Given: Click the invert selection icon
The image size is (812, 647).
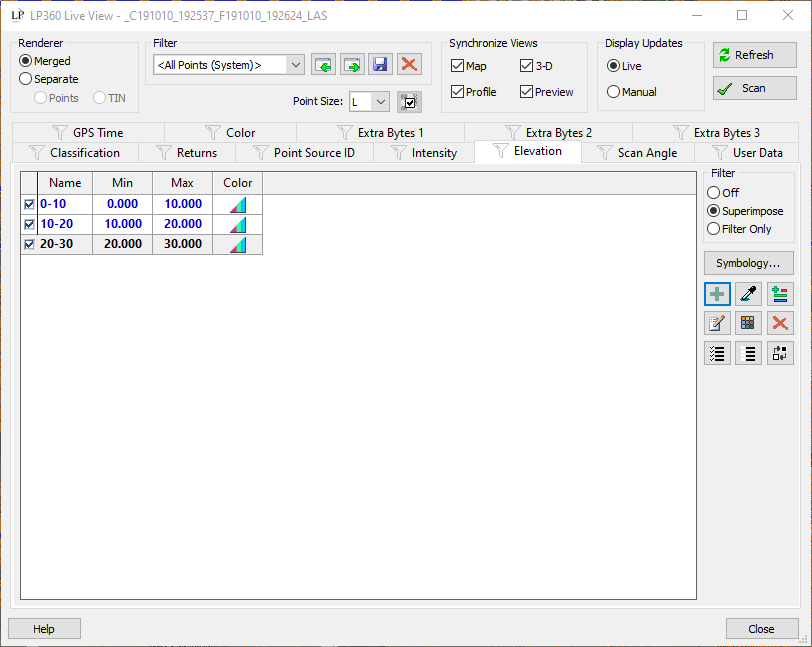Looking at the screenshot, I should 780,353.
